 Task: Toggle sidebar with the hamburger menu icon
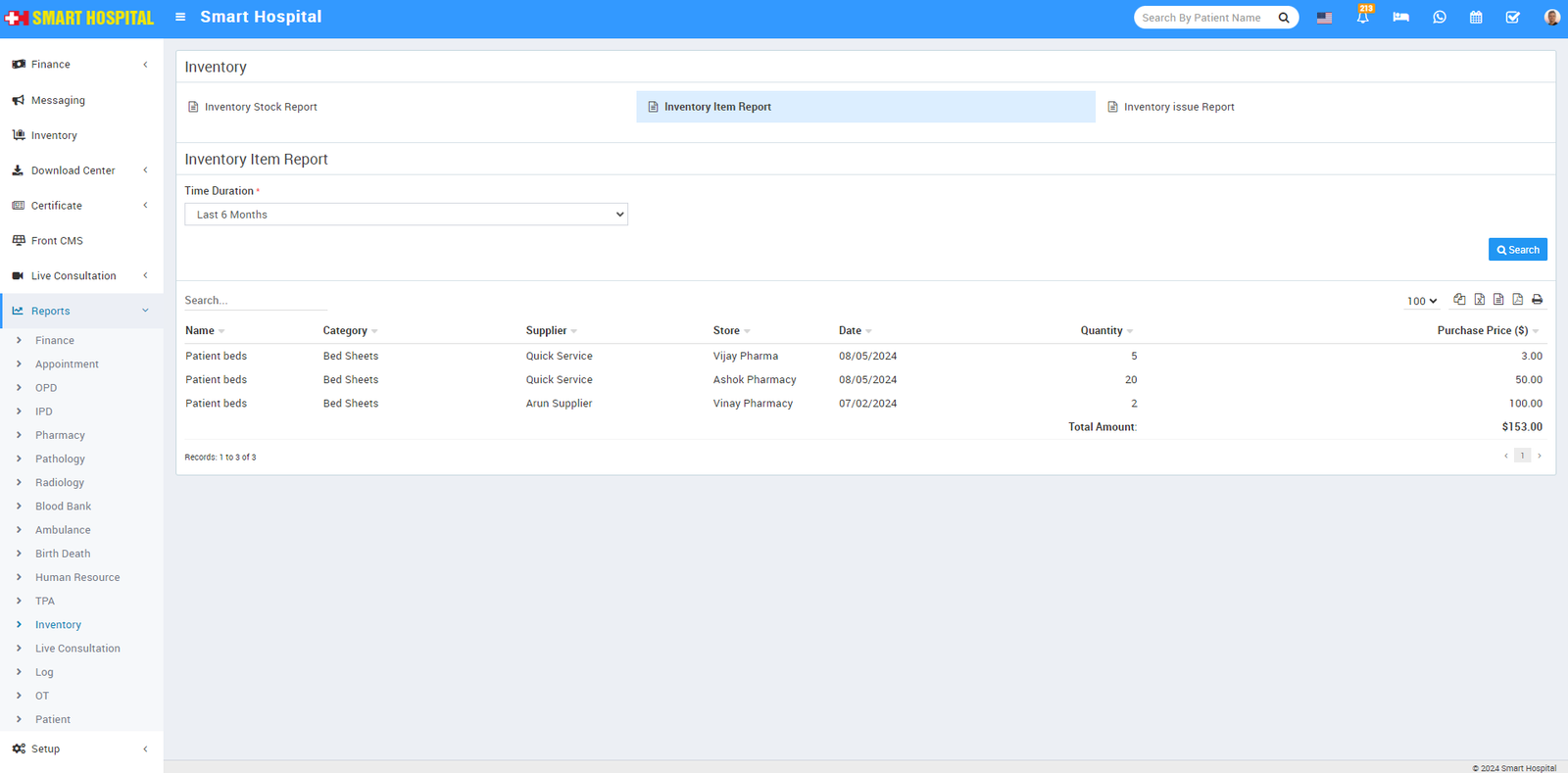pyautogui.click(x=180, y=17)
